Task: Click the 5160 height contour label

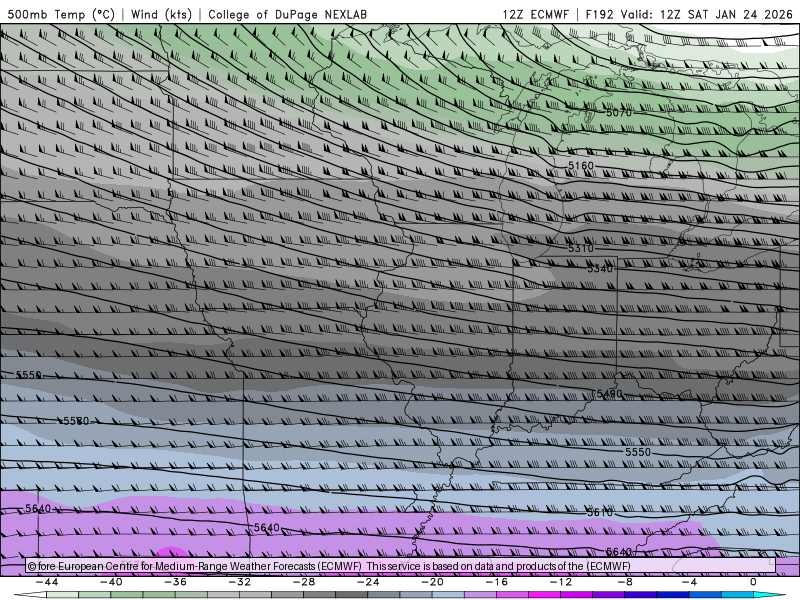Action: tap(581, 165)
